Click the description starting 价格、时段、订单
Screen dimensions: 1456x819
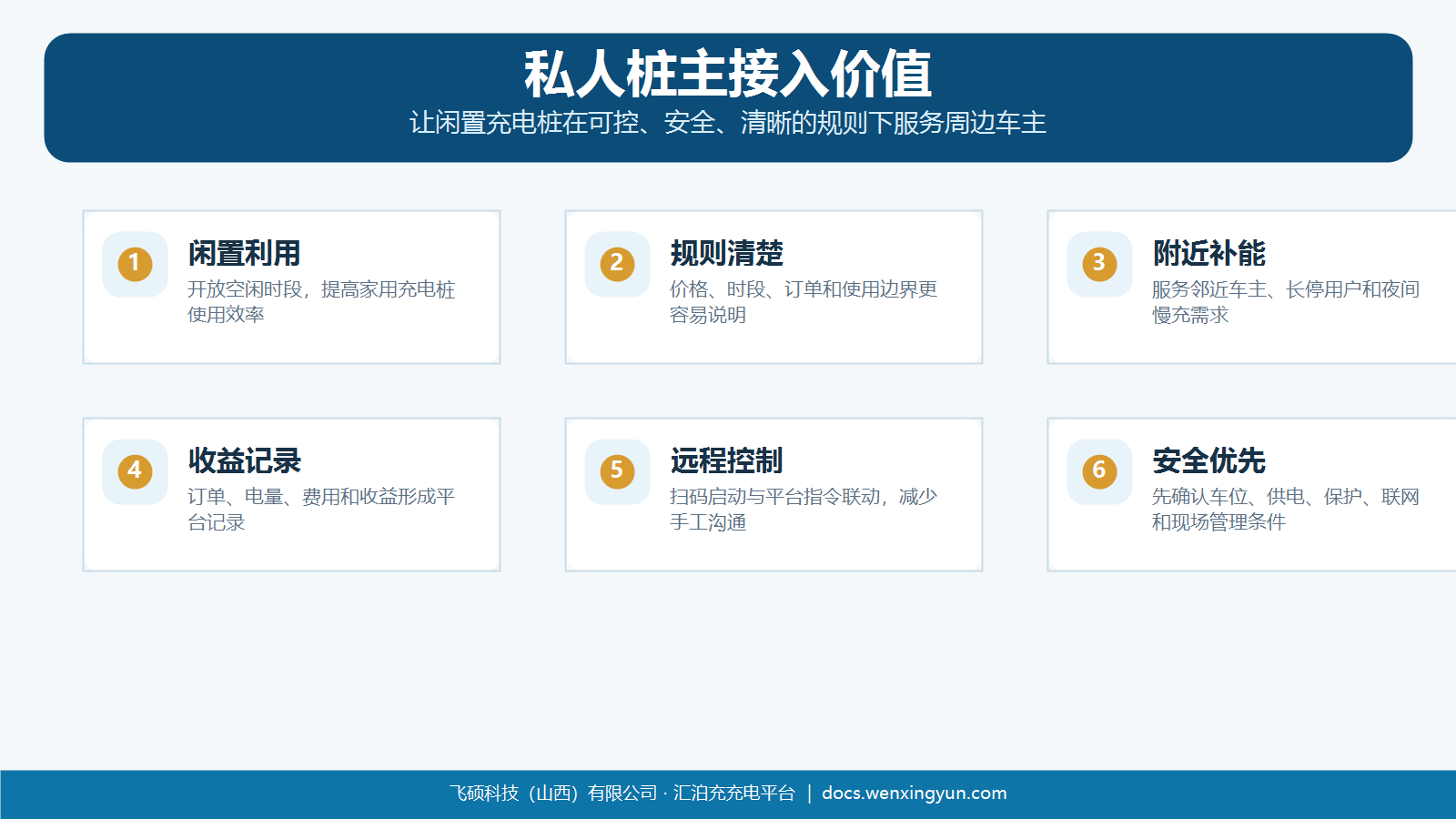804,302
